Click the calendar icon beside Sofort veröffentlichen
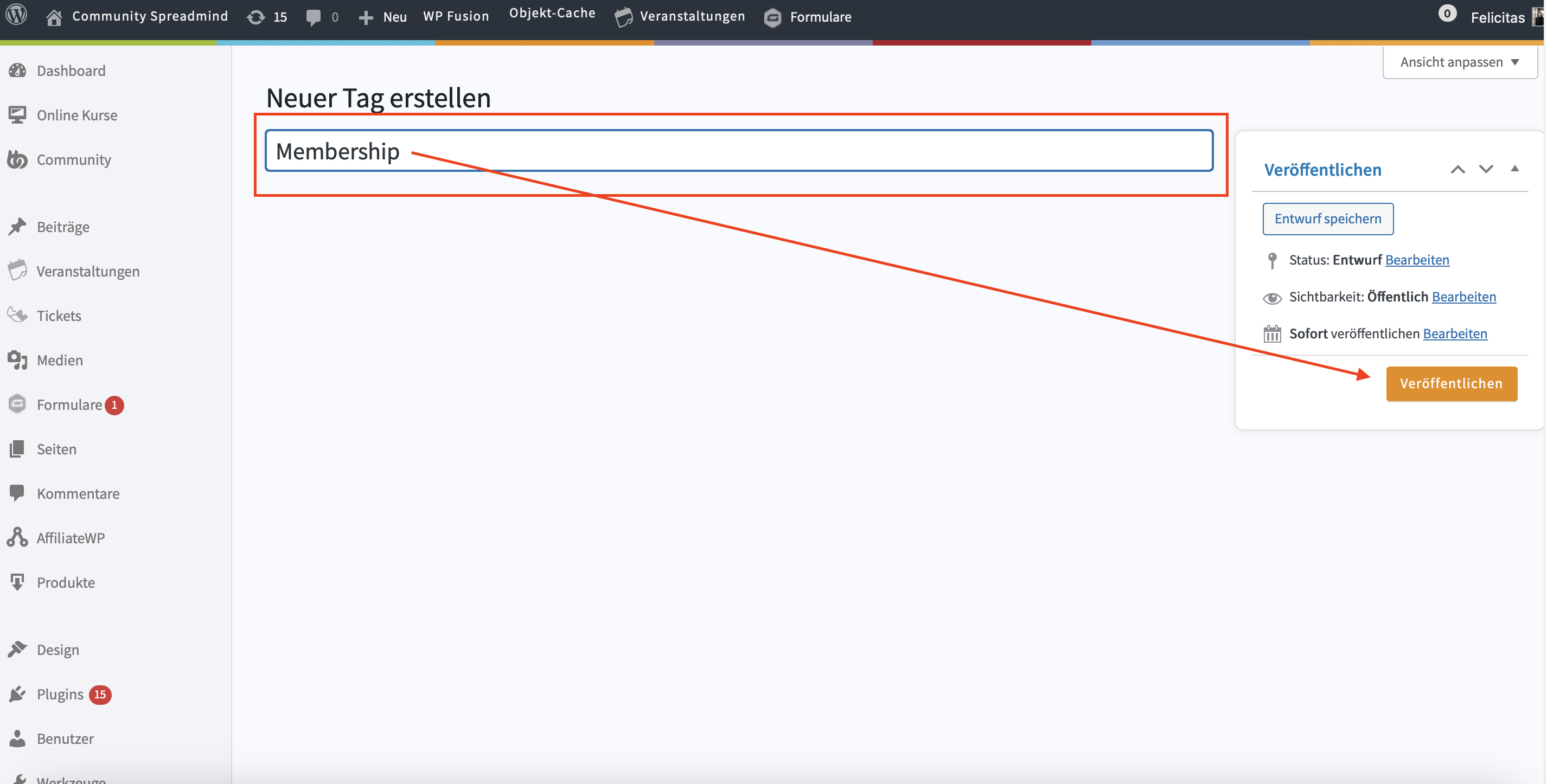Image resolution: width=1547 pixels, height=784 pixels. (x=1272, y=333)
